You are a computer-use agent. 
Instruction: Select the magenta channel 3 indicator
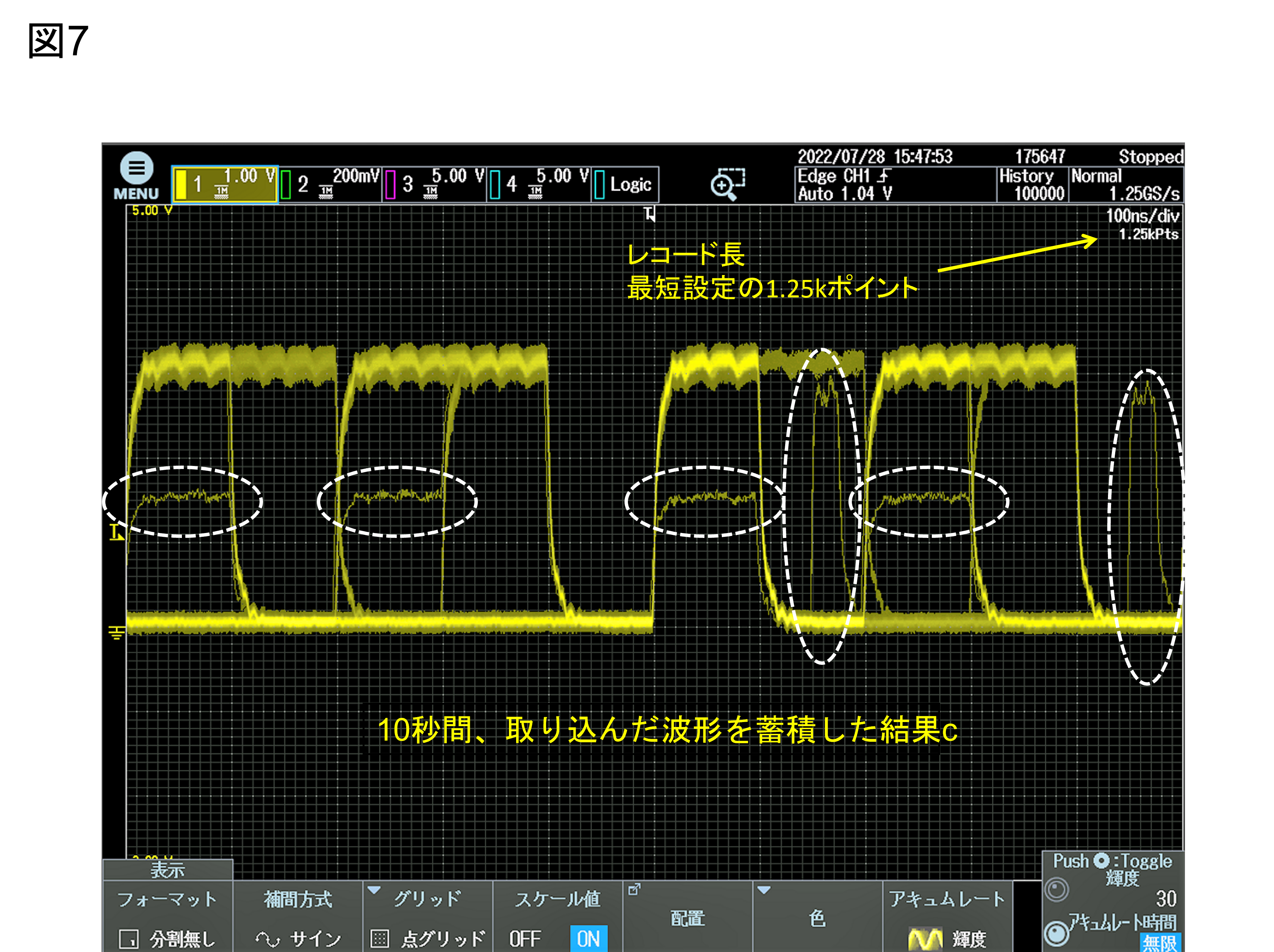point(390,184)
